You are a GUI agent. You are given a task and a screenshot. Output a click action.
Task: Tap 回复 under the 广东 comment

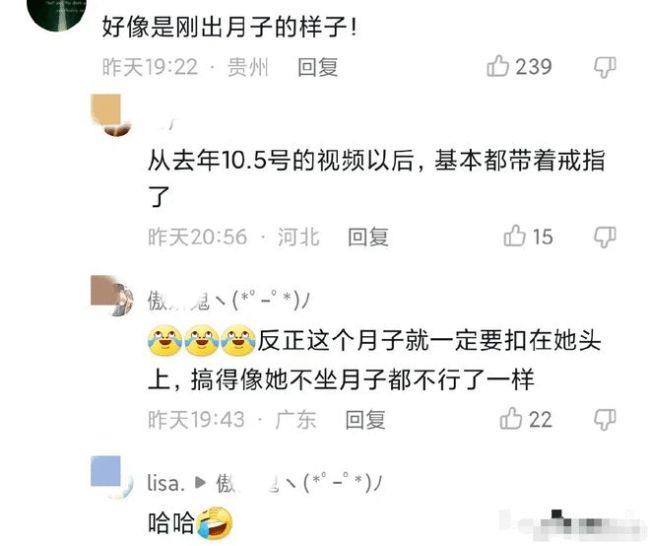pyautogui.click(x=365, y=420)
